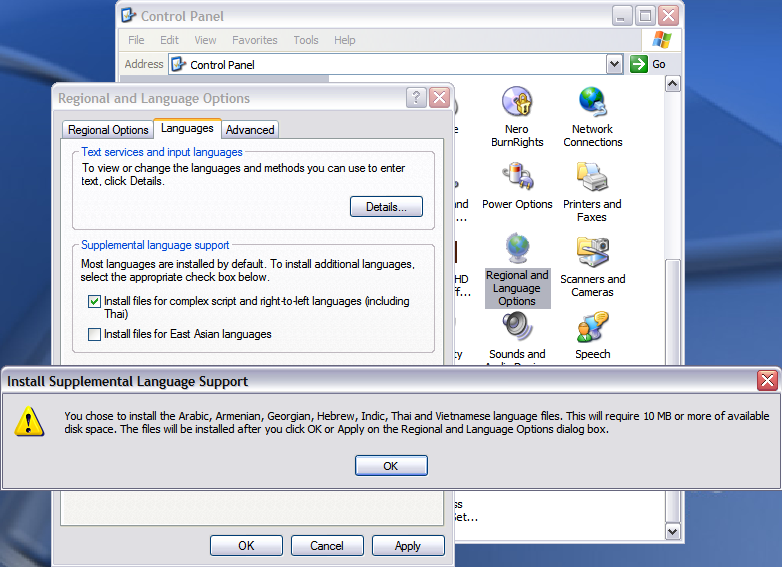782x567 pixels.
Task: Click OK in Regional and Language Options
Action: pyautogui.click(x=246, y=546)
